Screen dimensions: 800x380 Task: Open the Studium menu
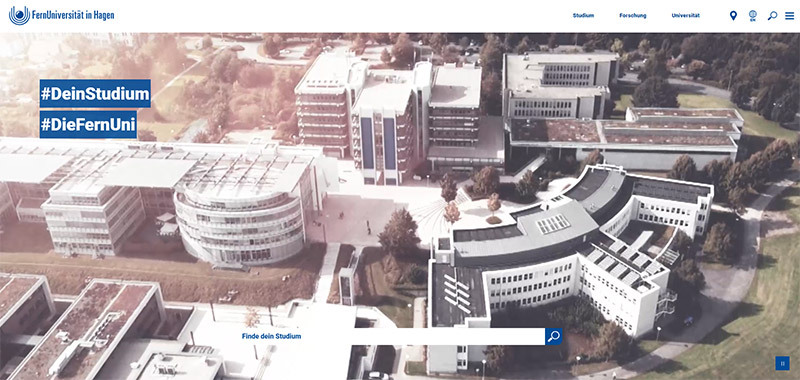tap(583, 15)
